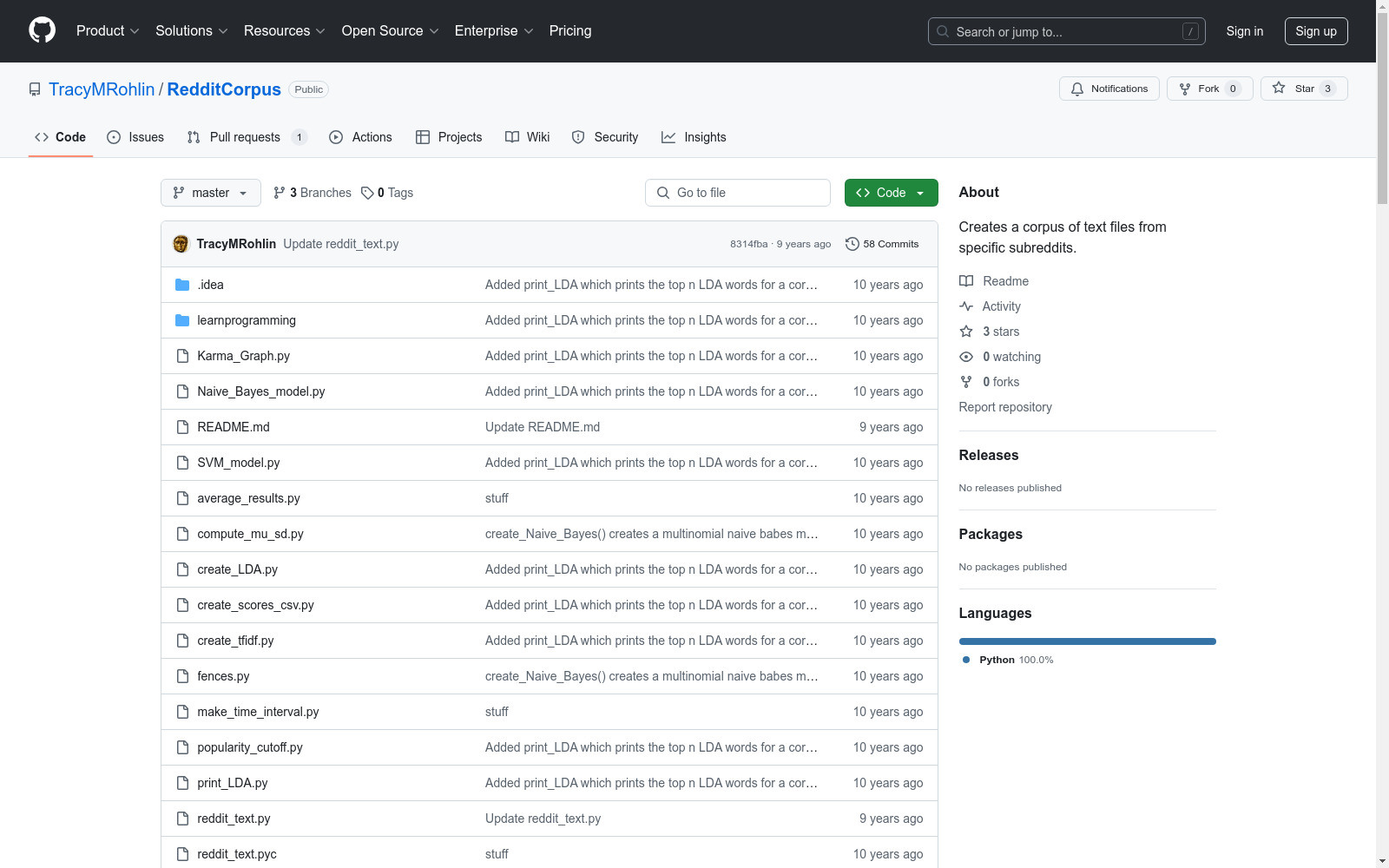Open the .idea folder icon
This screenshot has height=868, width=1389.
click(182, 285)
